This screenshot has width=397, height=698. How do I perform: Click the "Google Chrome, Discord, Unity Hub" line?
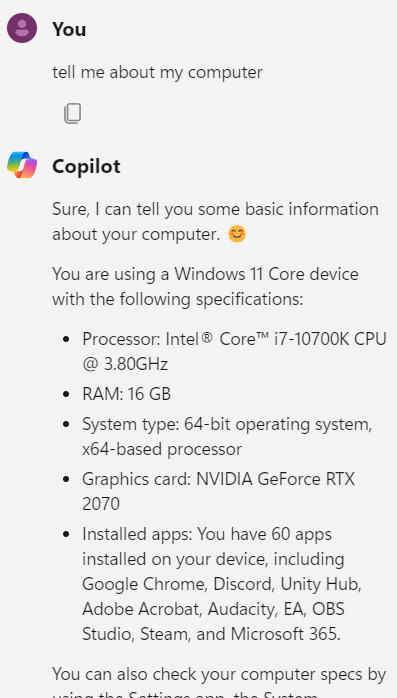point(222,584)
